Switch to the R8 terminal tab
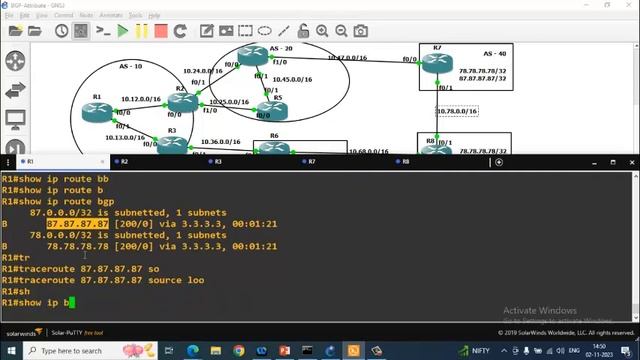The image size is (640, 360). (405, 162)
